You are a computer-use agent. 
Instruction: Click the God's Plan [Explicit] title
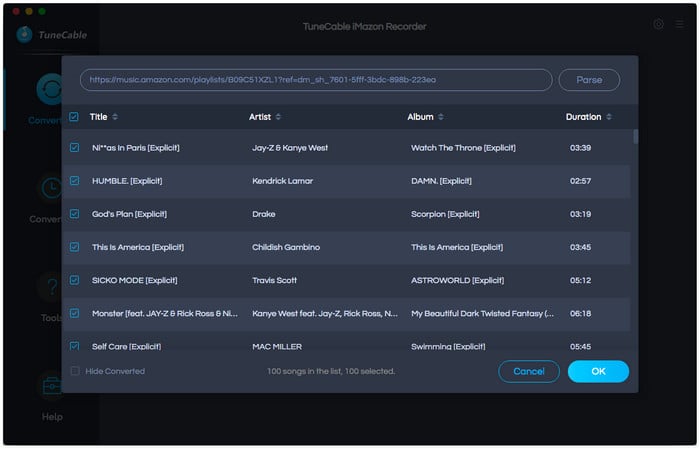coord(129,214)
